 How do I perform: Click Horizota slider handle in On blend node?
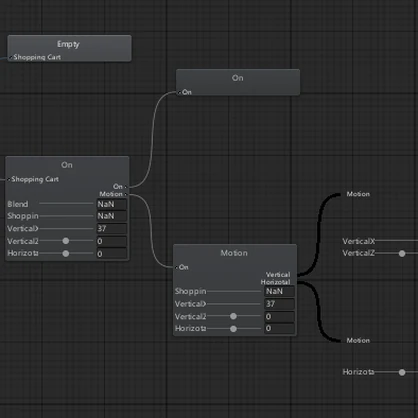pyautogui.click(x=66, y=254)
